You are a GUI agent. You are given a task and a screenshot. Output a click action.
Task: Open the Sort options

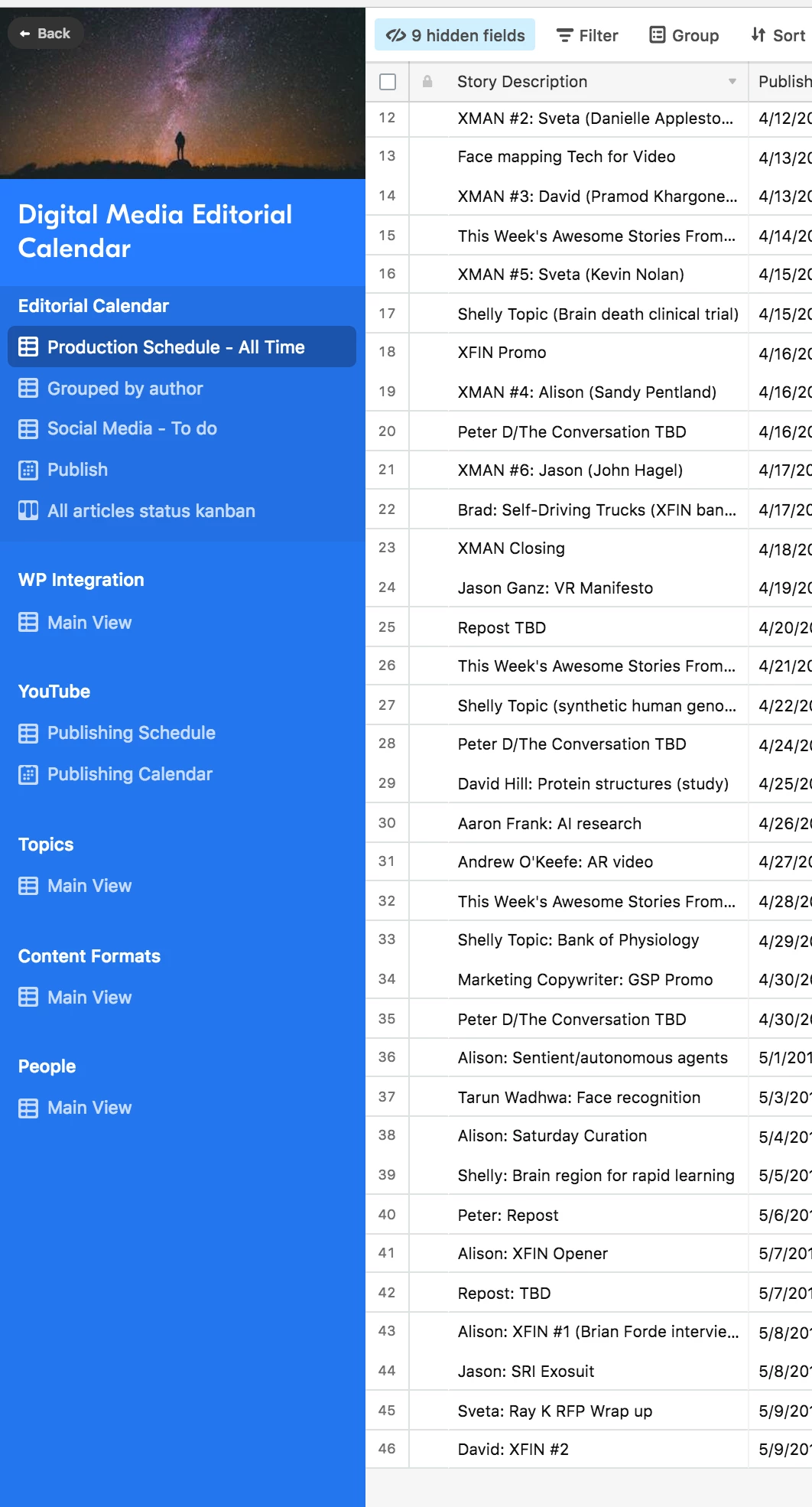(x=778, y=35)
